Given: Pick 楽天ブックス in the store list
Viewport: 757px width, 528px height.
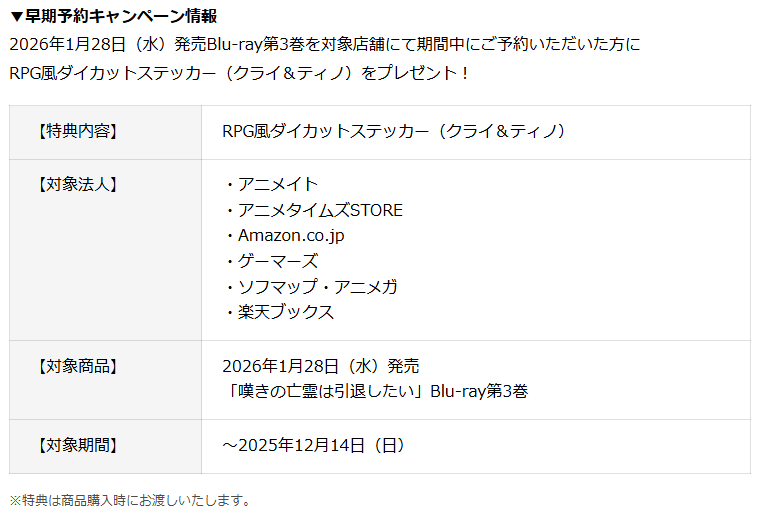Looking at the screenshot, I should point(286,312).
